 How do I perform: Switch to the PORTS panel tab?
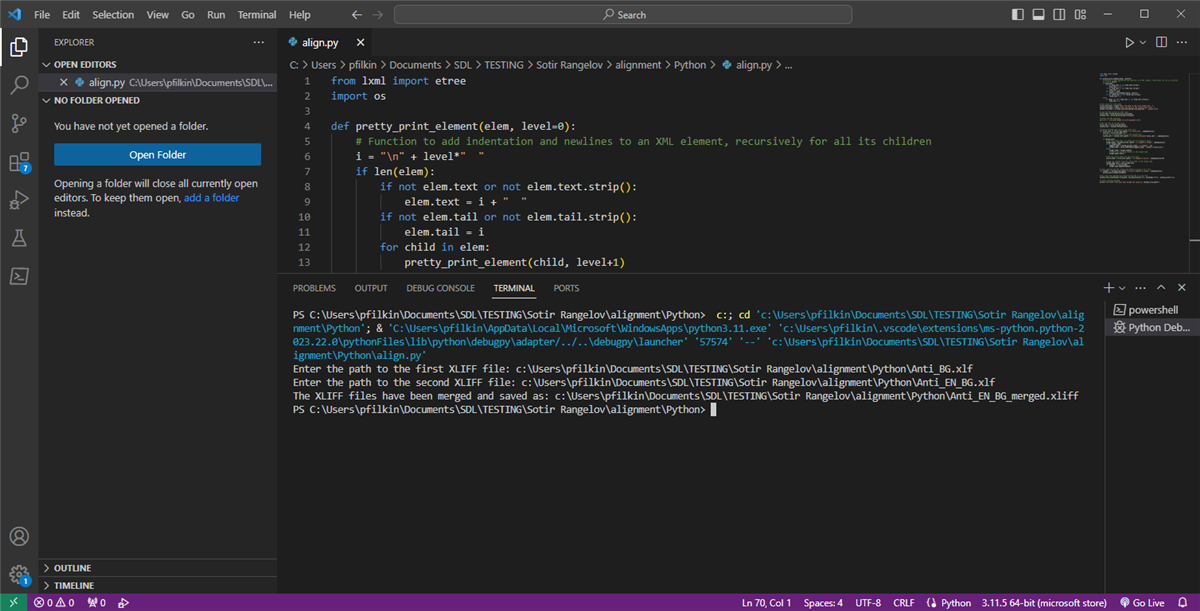coord(566,288)
